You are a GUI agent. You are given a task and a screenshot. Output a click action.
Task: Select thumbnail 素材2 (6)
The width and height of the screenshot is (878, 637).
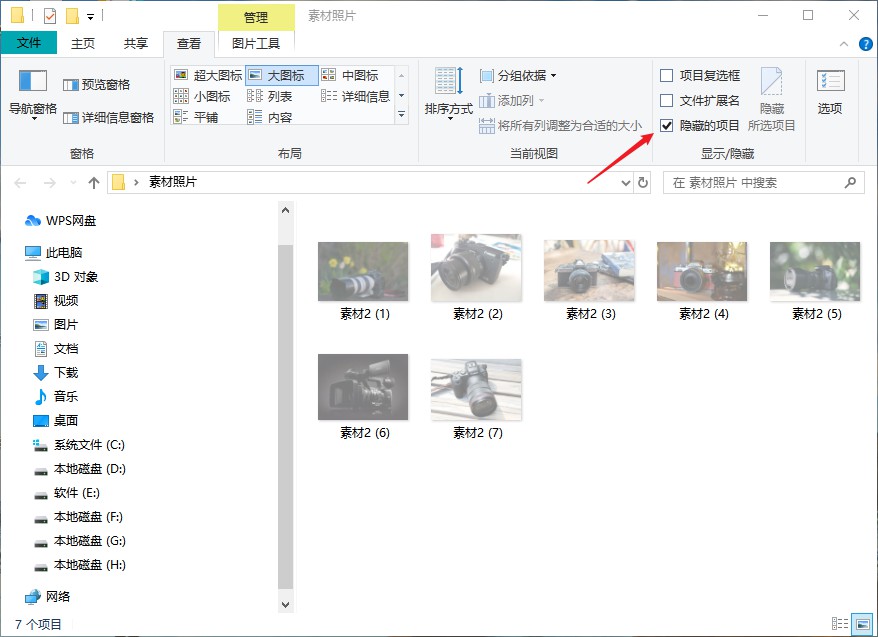(363, 396)
